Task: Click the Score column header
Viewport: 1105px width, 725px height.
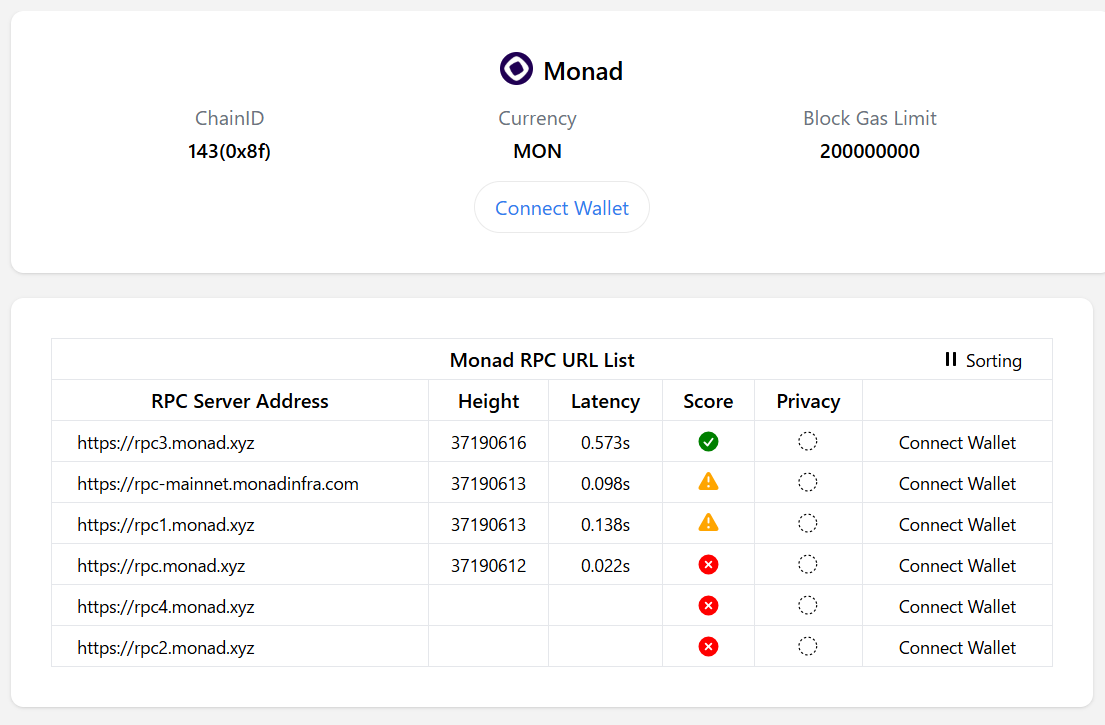Action: pyautogui.click(x=708, y=401)
